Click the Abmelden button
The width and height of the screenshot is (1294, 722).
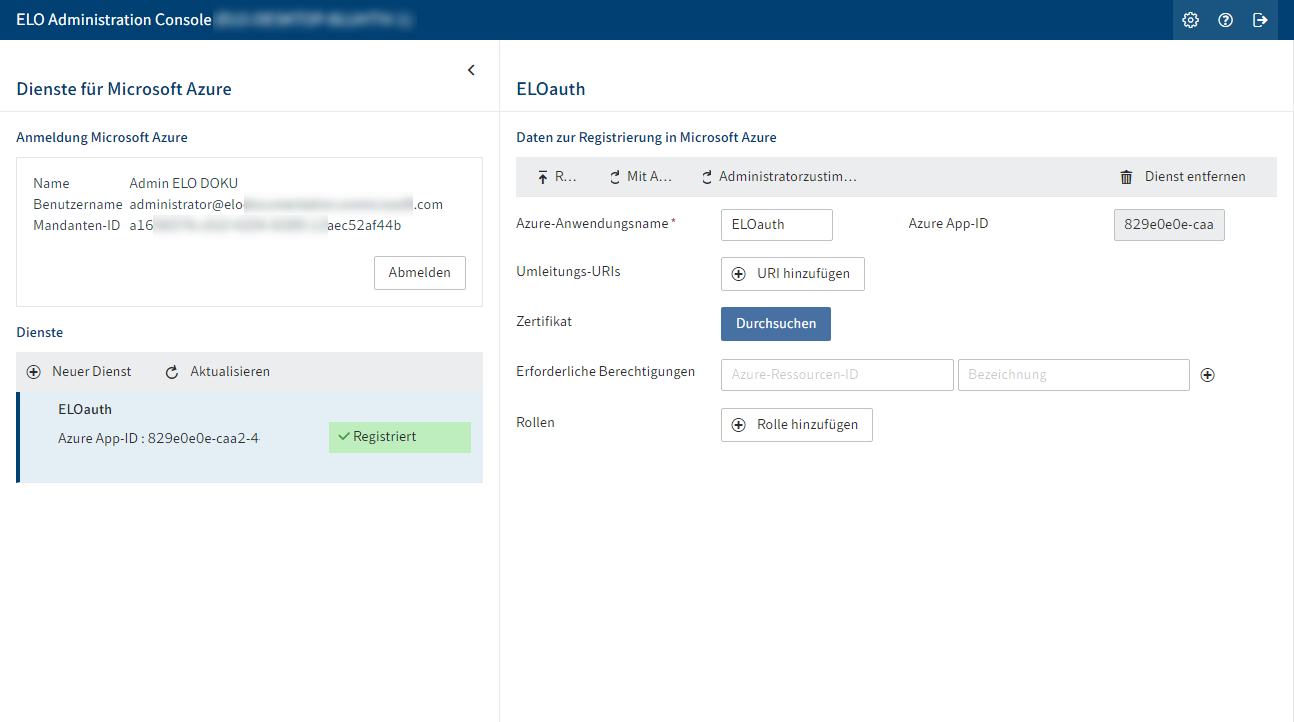click(x=420, y=273)
